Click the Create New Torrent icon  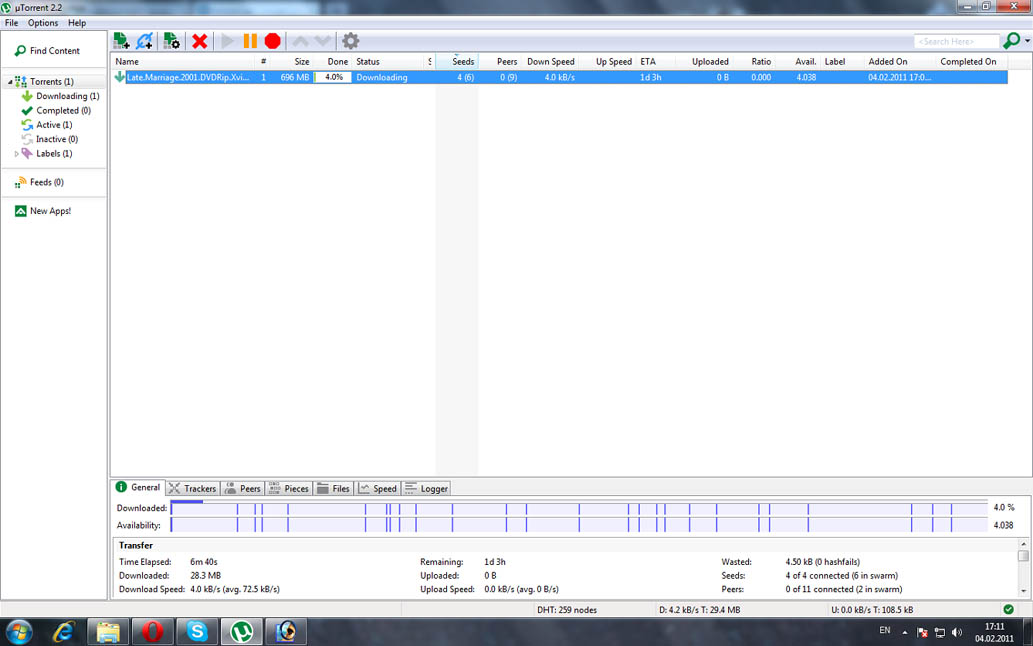click(x=172, y=41)
